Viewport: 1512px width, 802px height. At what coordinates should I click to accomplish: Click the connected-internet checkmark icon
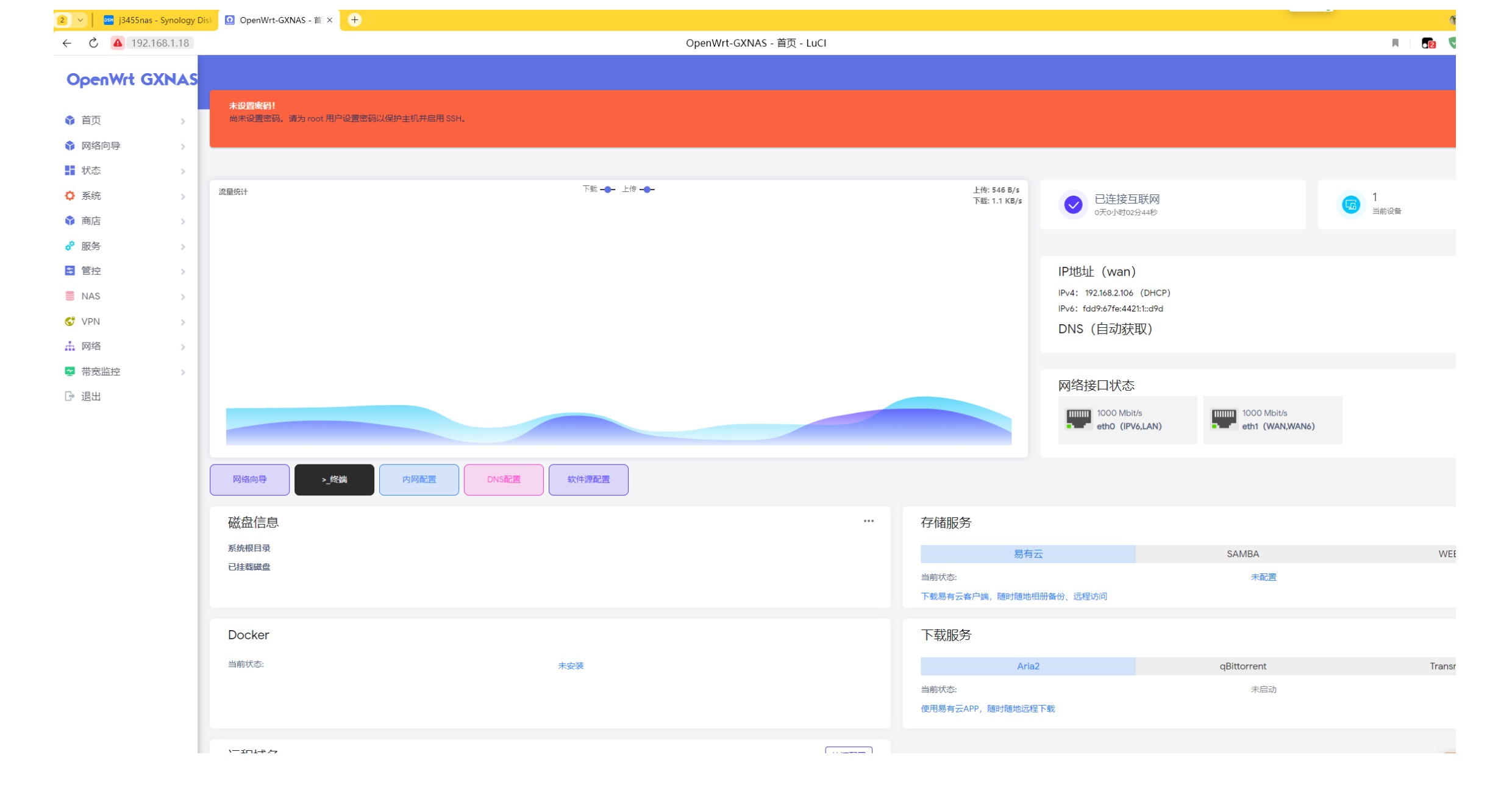coord(1073,205)
